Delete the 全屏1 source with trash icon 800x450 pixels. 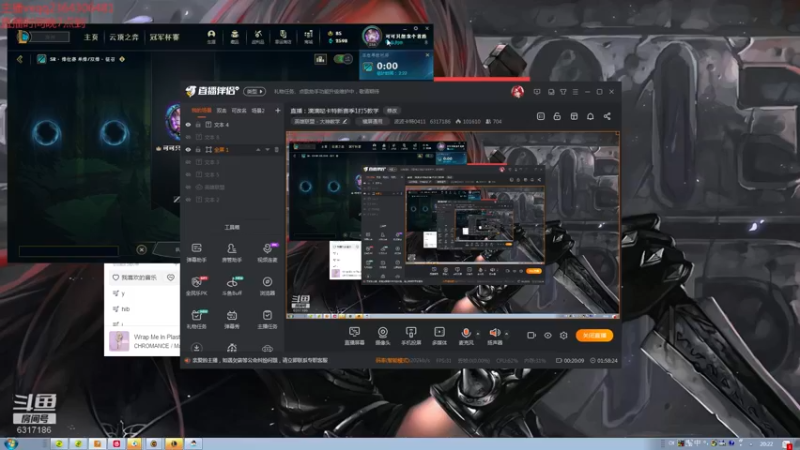(277, 149)
